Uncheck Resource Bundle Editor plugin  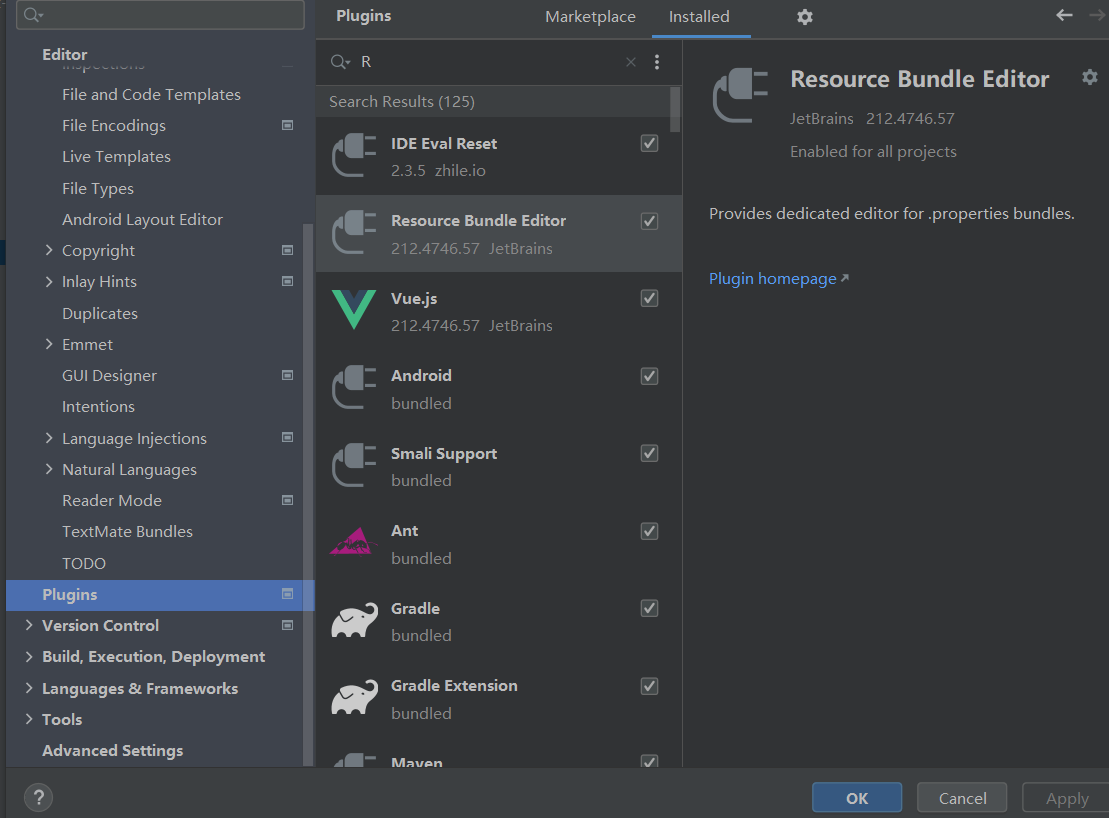pos(649,221)
